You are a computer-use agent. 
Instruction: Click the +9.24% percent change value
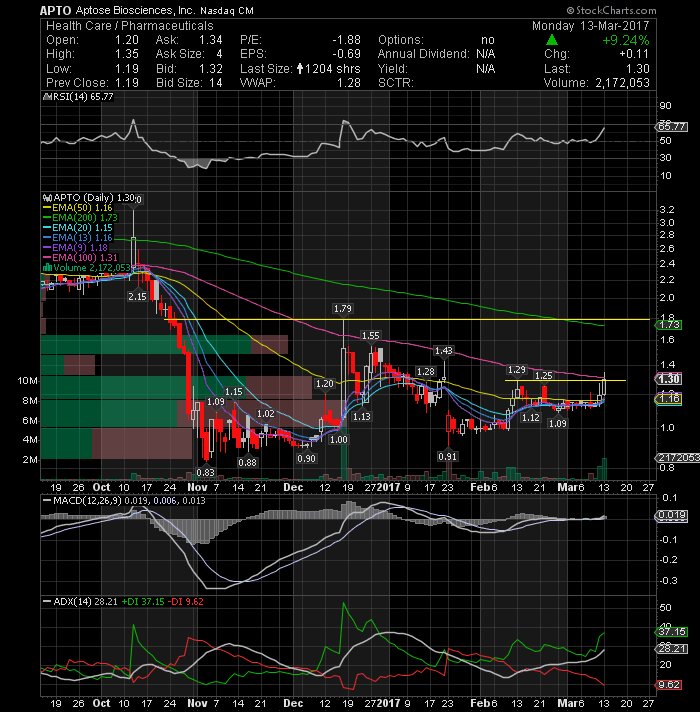626,40
